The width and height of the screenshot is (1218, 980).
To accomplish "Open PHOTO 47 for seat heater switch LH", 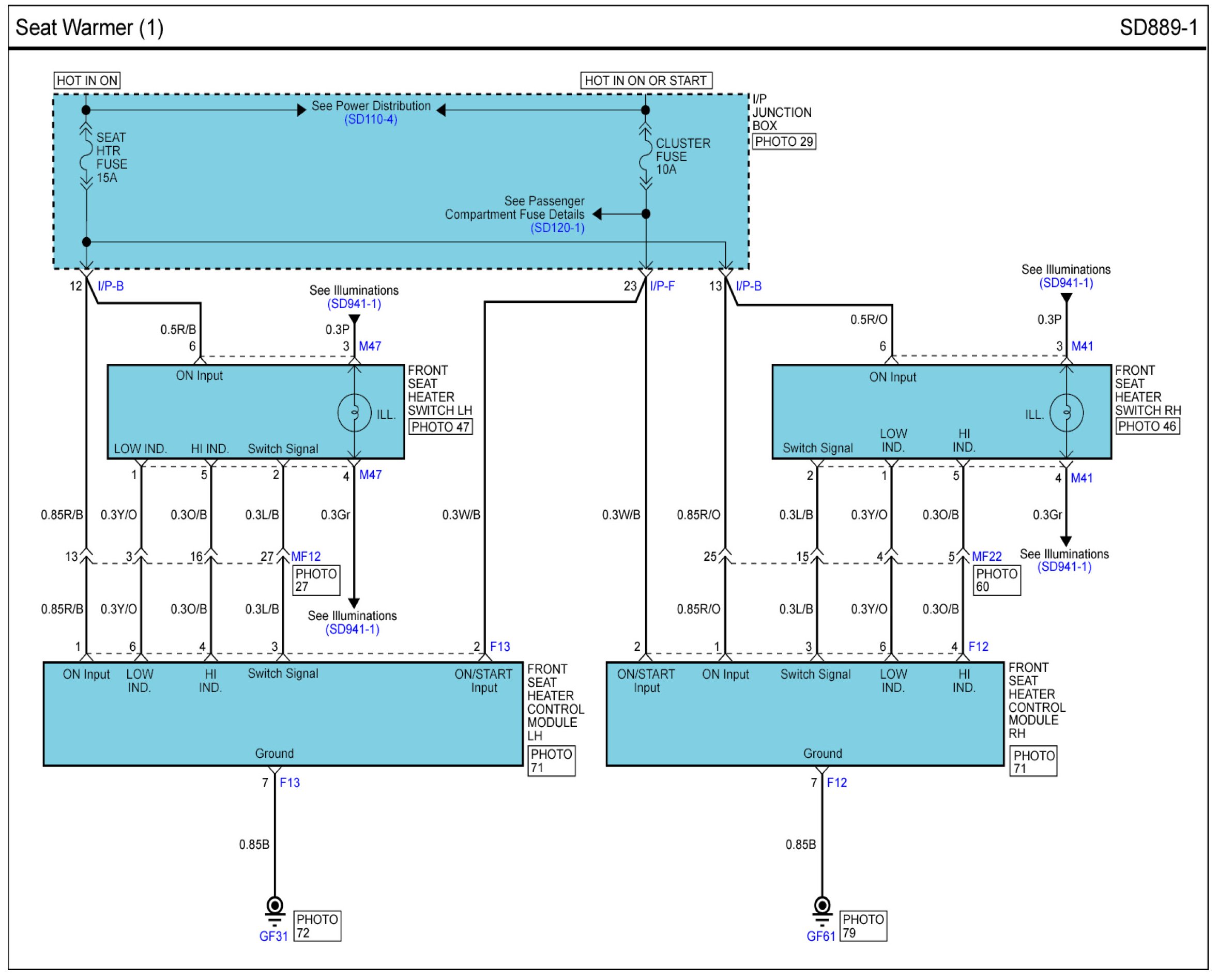I will (x=440, y=427).
